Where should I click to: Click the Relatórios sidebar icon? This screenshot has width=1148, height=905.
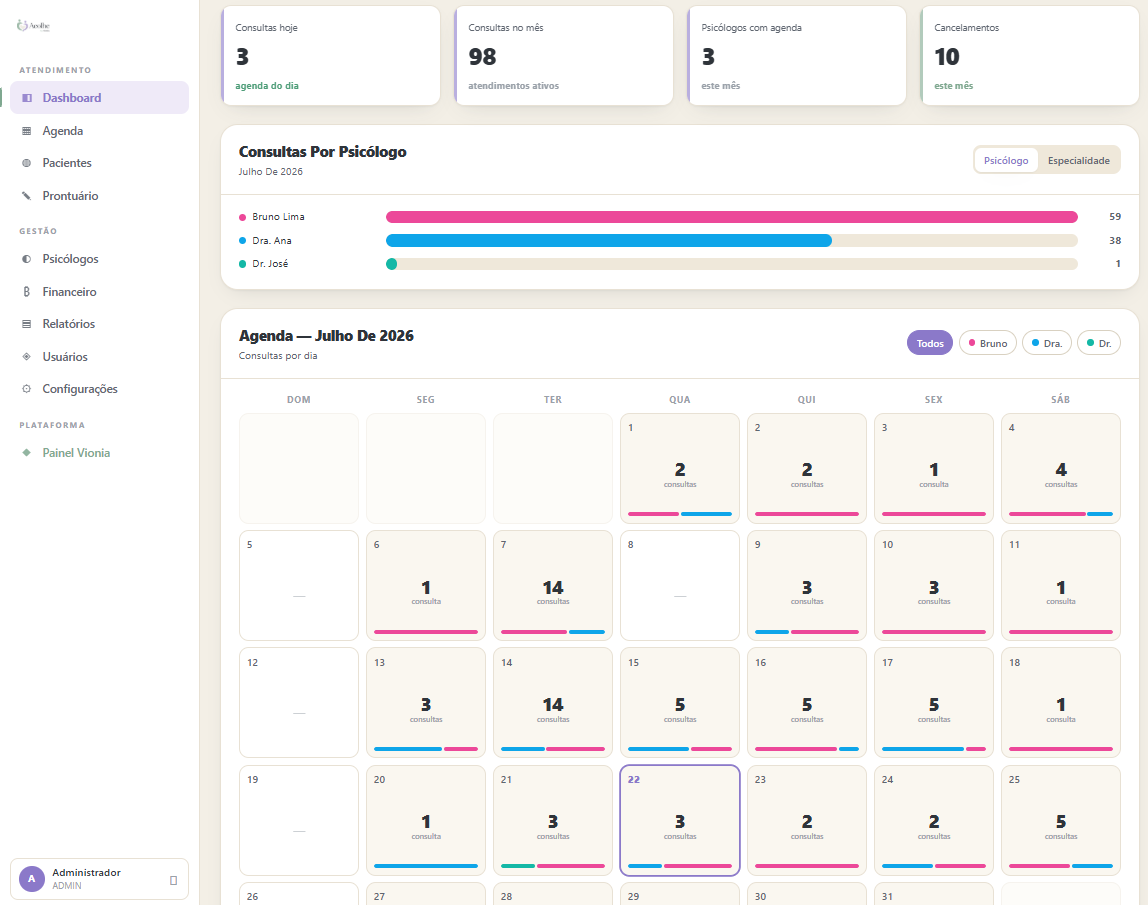(x=27, y=324)
